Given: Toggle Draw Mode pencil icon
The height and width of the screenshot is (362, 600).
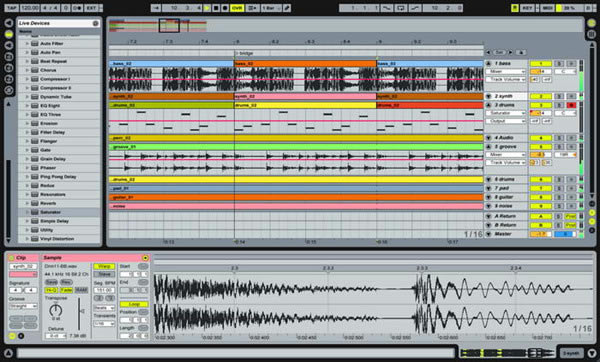Looking at the screenshot, I should pos(287,8).
